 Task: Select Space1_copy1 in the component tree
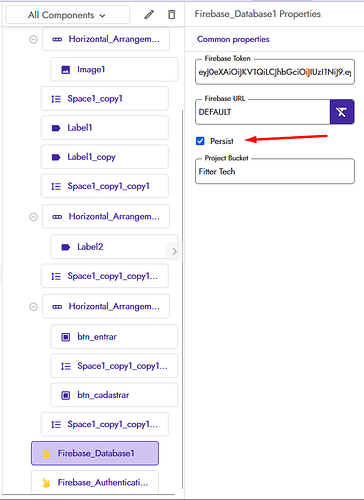click(x=105, y=99)
